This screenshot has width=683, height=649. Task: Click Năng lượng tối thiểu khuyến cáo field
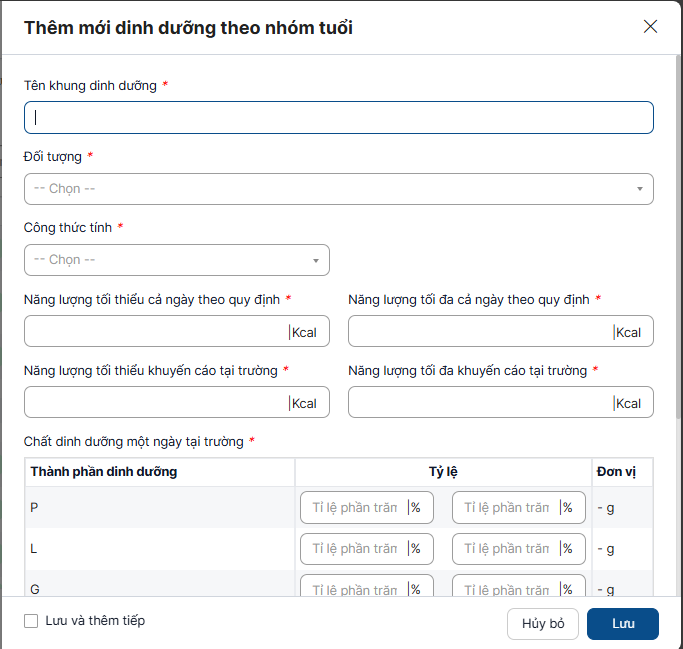click(x=156, y=403)
